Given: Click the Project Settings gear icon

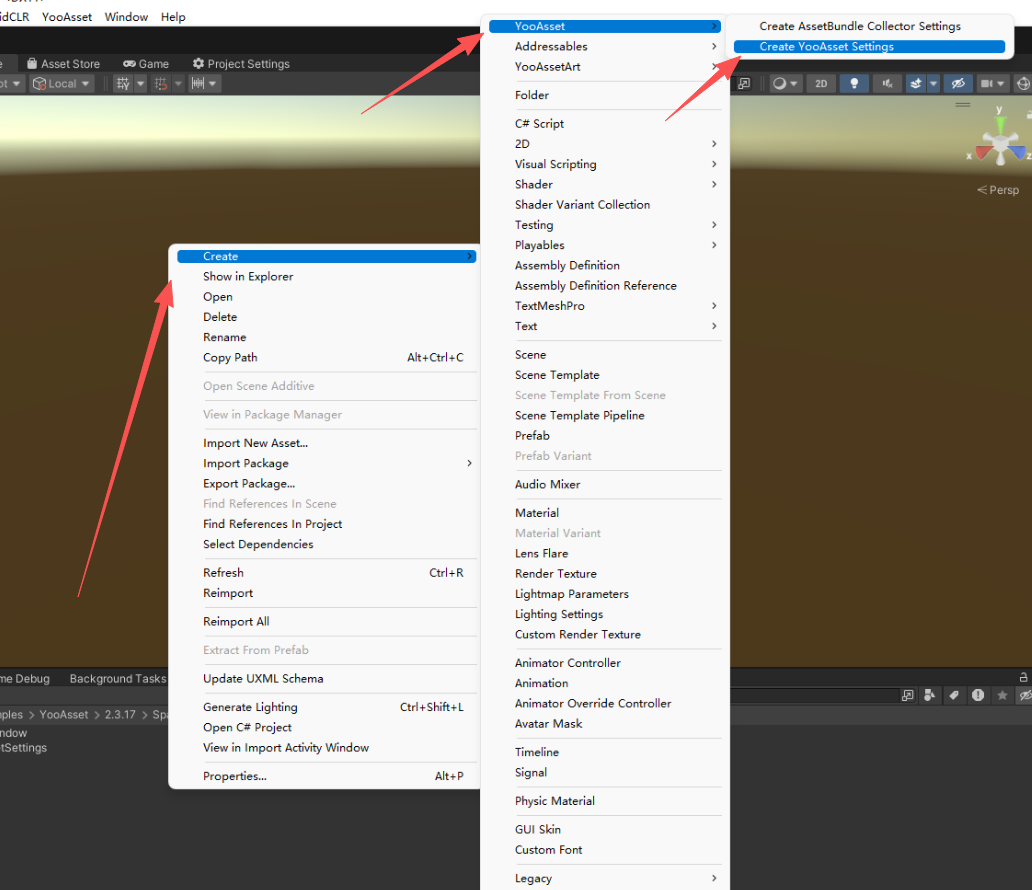Looking at the screenshot, I should coord(198,63).
